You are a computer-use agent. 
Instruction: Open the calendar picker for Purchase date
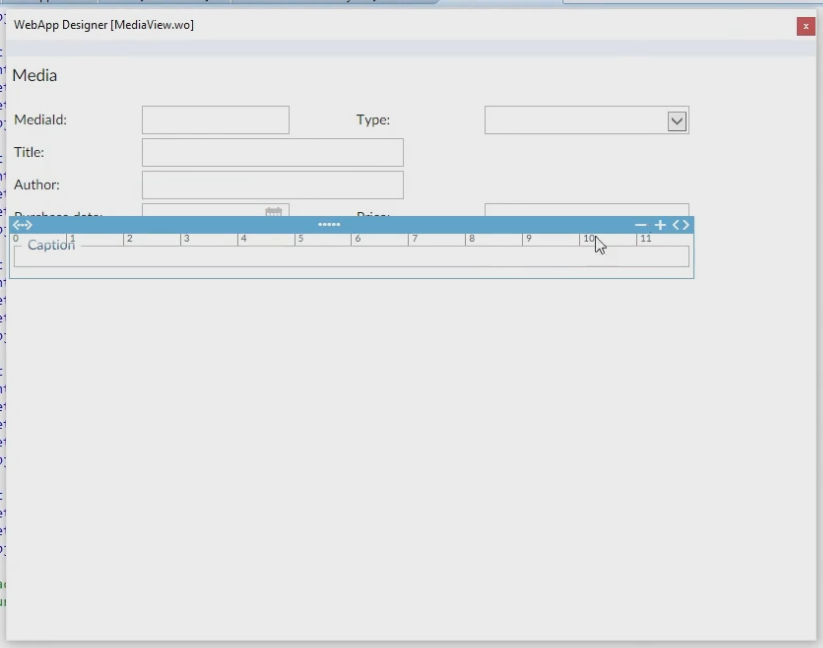(273, 211)
